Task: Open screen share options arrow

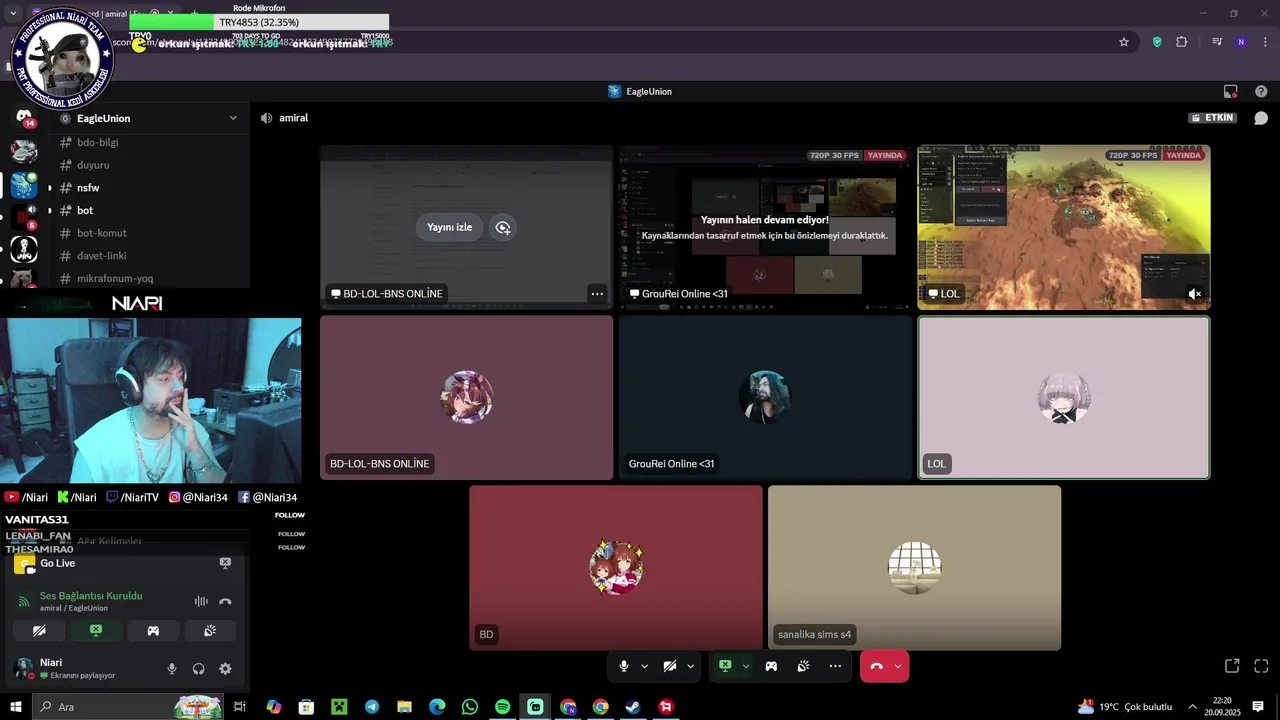Action: pos(745,666)
